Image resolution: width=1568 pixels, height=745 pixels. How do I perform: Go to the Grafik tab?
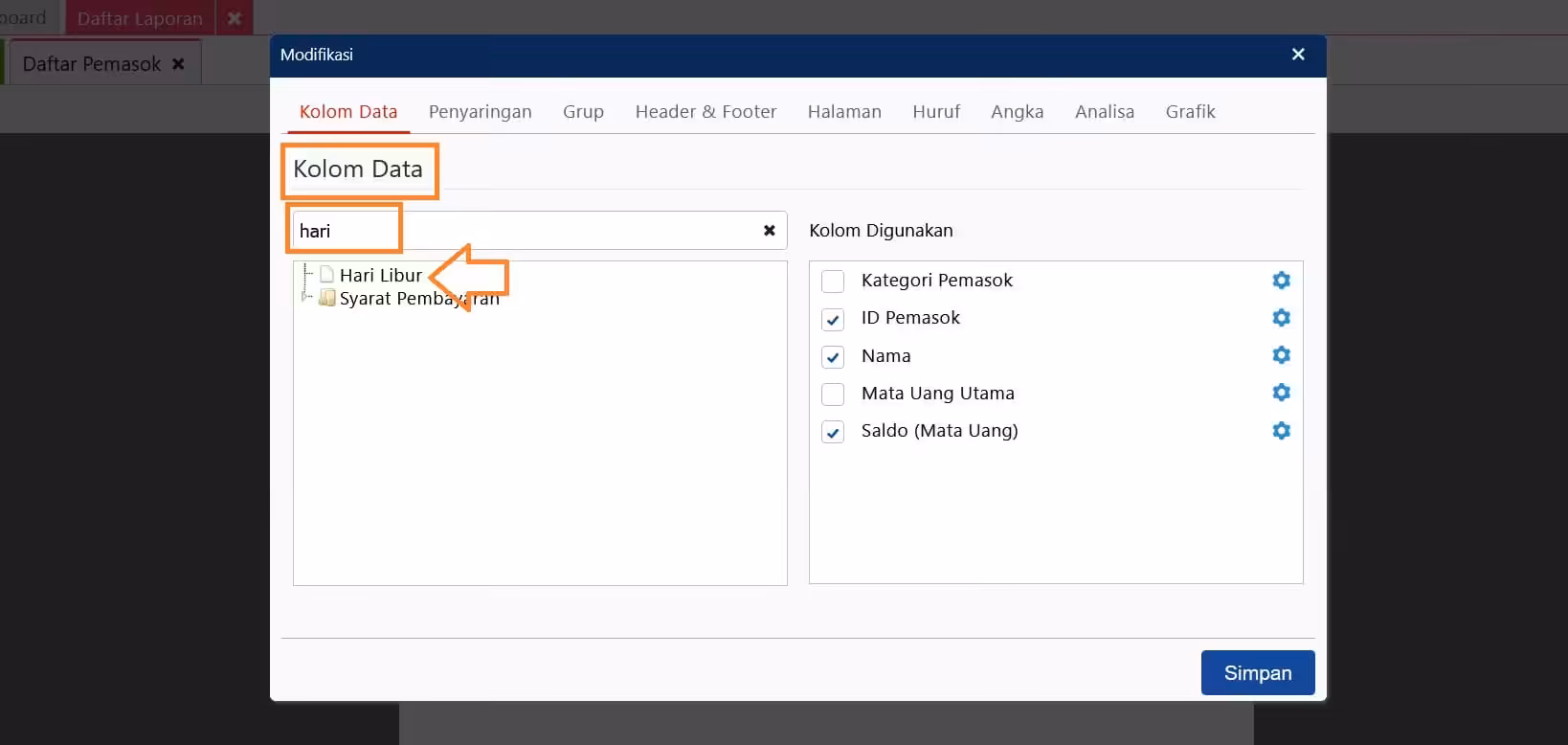coord(1190,112)
